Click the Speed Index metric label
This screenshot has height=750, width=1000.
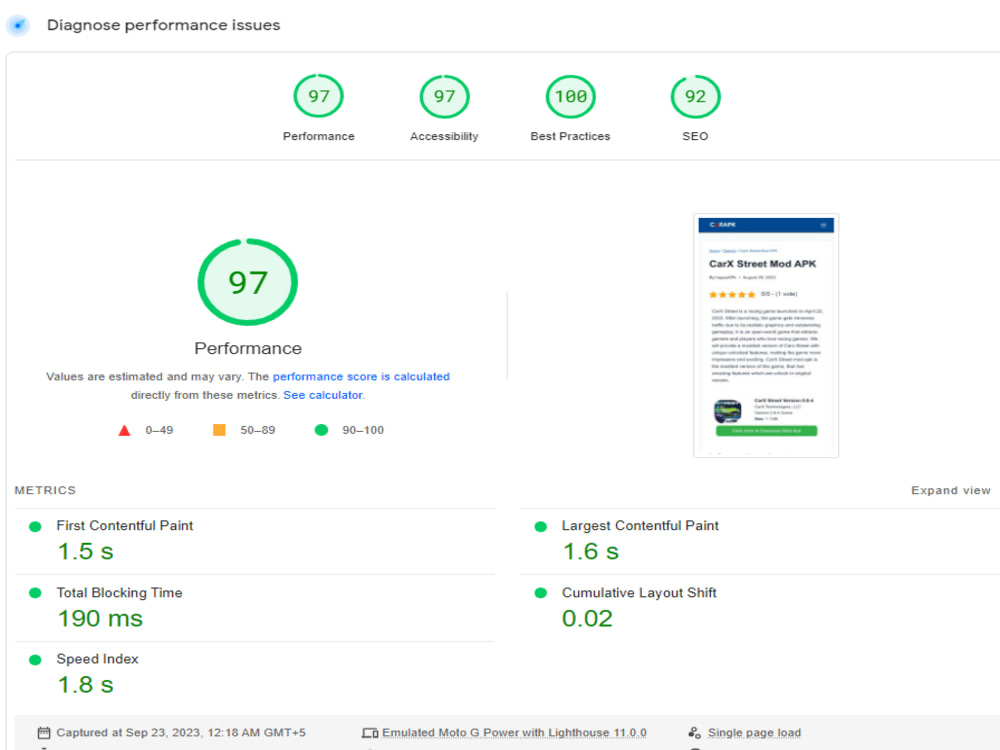[x=97, y=659]
